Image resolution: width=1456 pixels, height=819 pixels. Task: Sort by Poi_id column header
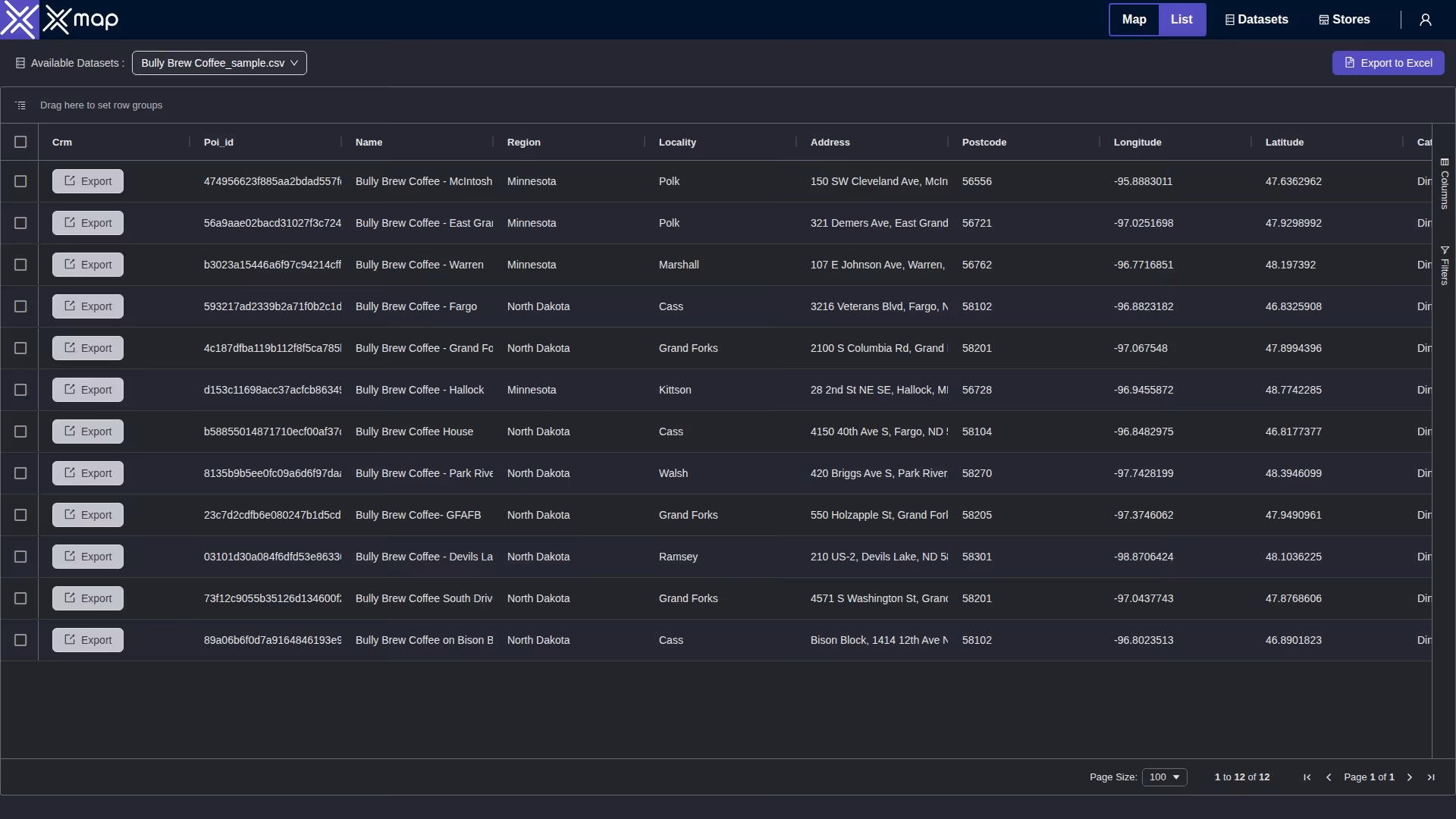click(x=218, y=142)
